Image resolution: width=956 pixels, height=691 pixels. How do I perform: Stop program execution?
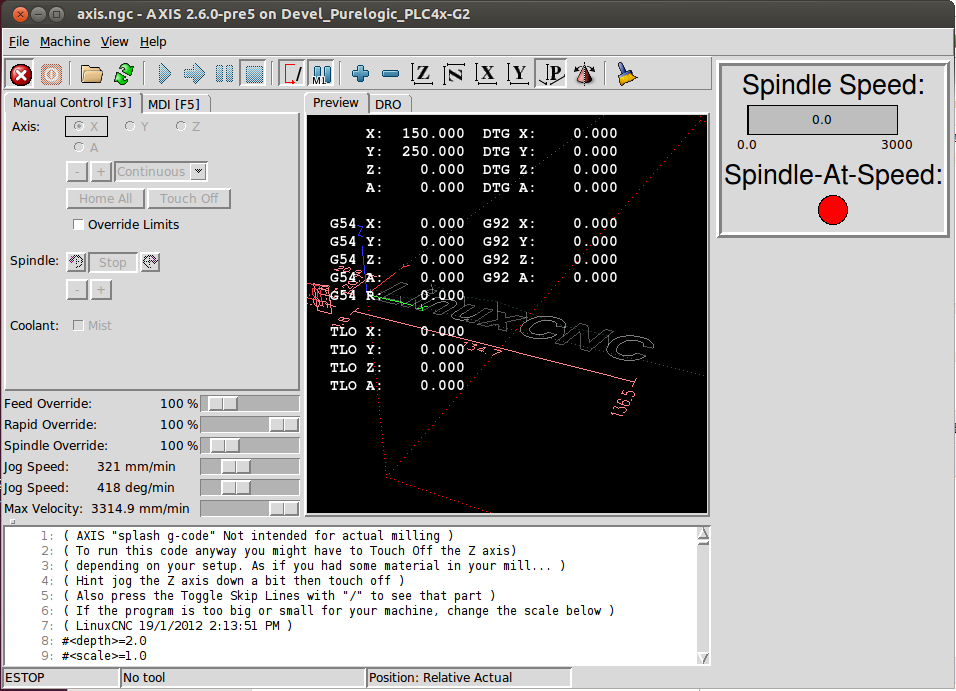(x=254, y=74)
